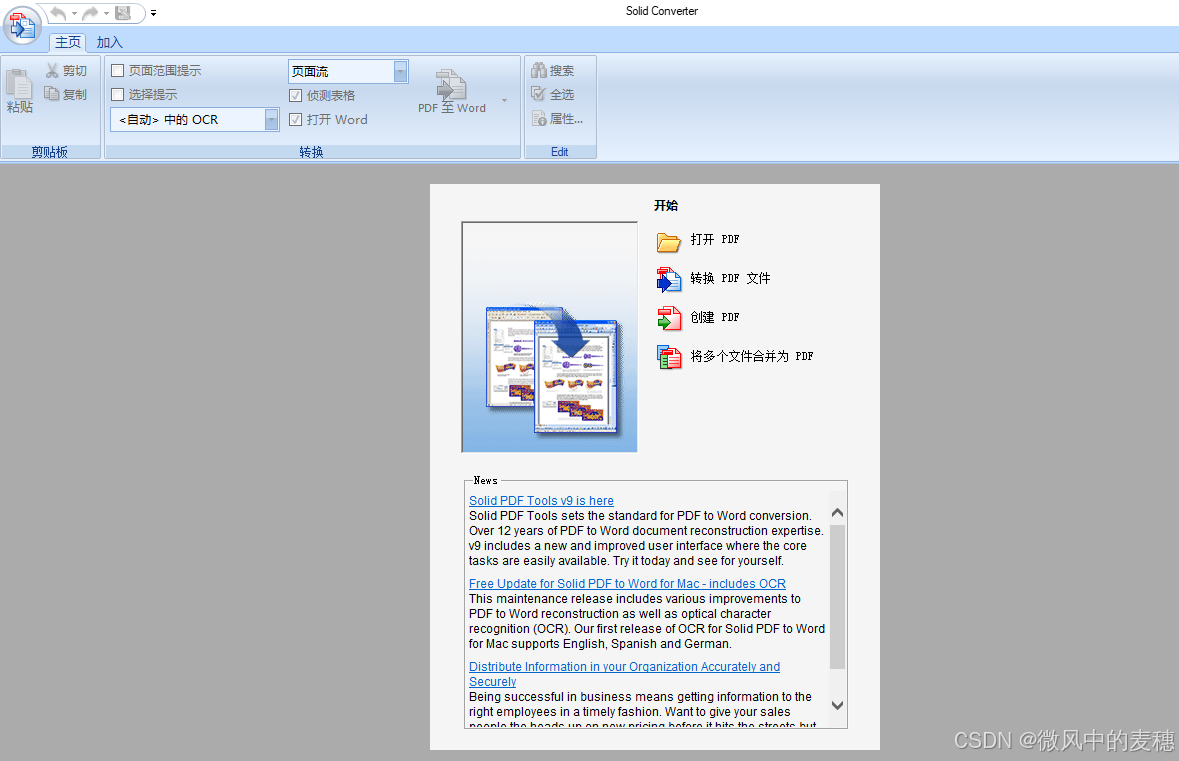Click the Undo arrow in quick access toolbar

tap(58, 13)
